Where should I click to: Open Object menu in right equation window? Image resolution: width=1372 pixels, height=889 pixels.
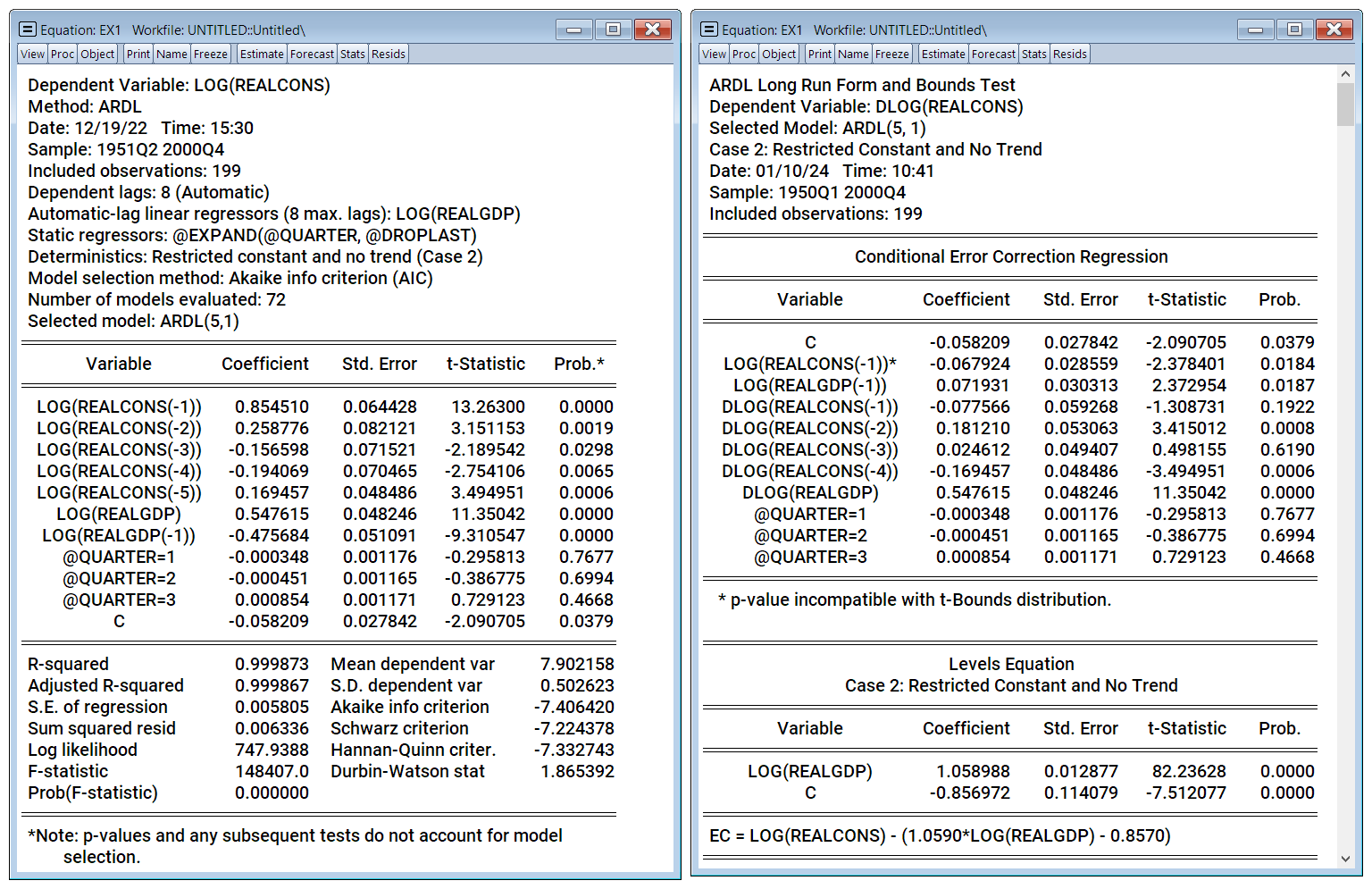tap(779, 54)
